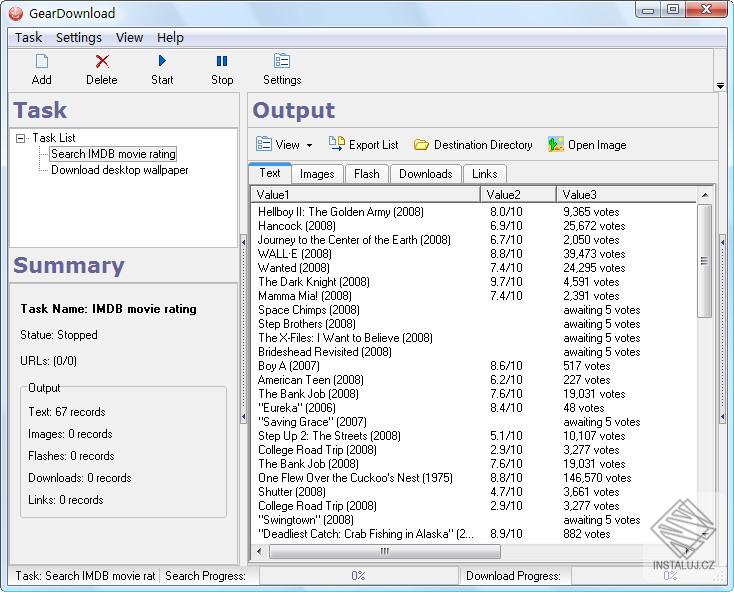Stop the task with the pause icon
The image size is (734, 592).
pos(222,61)
